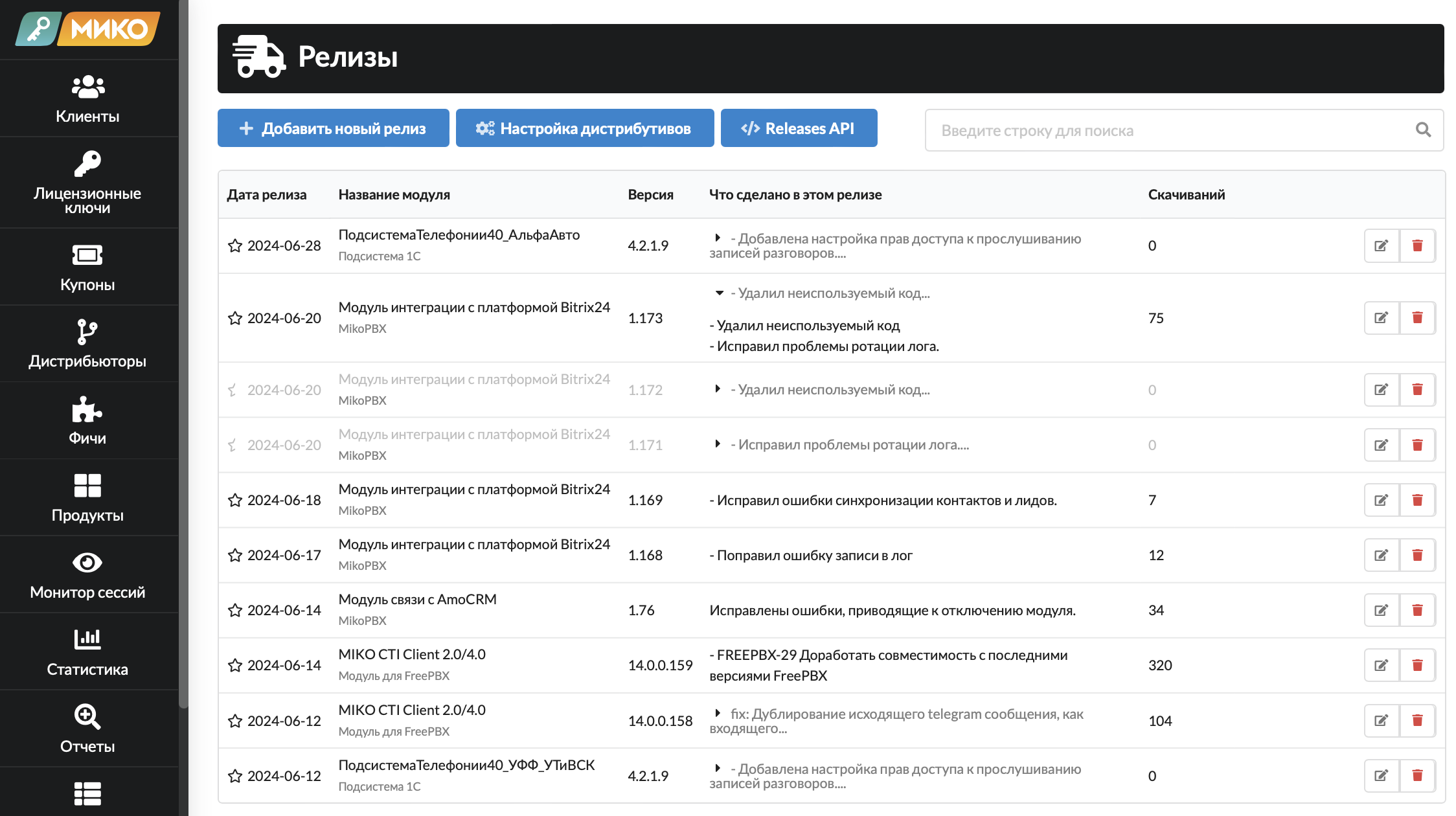Edit the Bitrix24 1.173 release
The height and width of the screenshot is (816, 1456).
(1382, 318)
